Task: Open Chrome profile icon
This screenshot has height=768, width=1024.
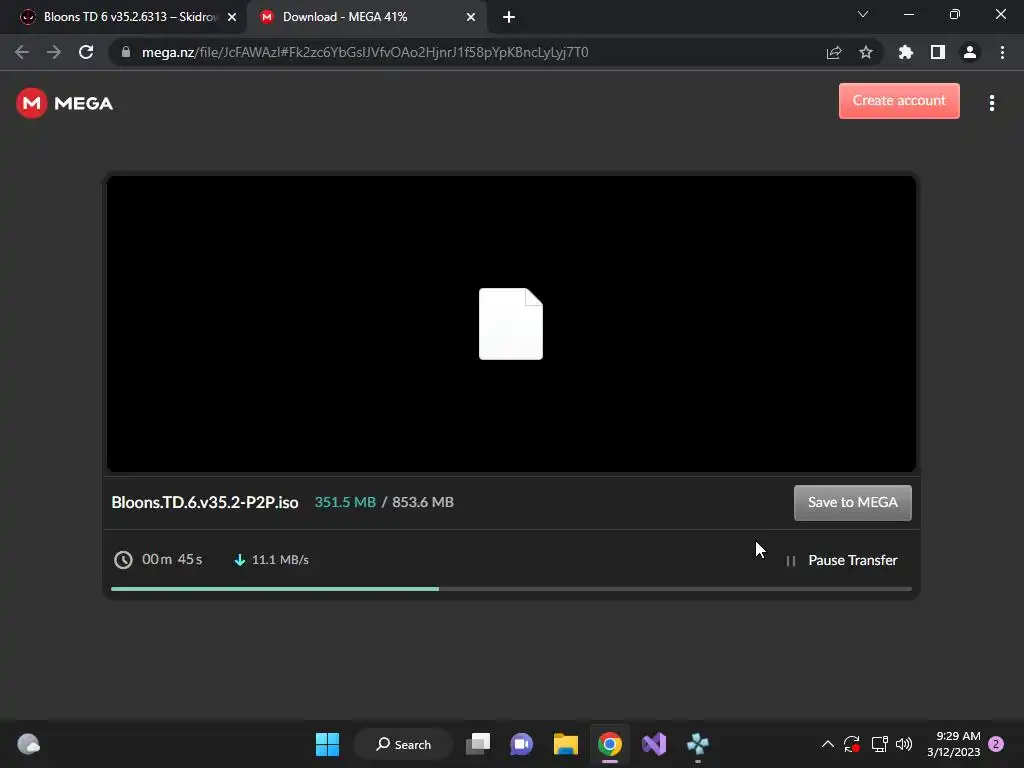Action: point(970,52)
